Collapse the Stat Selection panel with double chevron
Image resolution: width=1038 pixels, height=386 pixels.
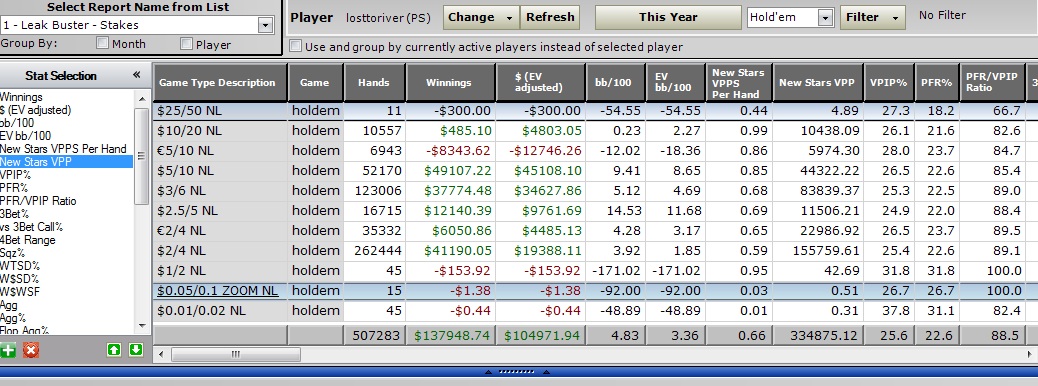click(136, 75)
